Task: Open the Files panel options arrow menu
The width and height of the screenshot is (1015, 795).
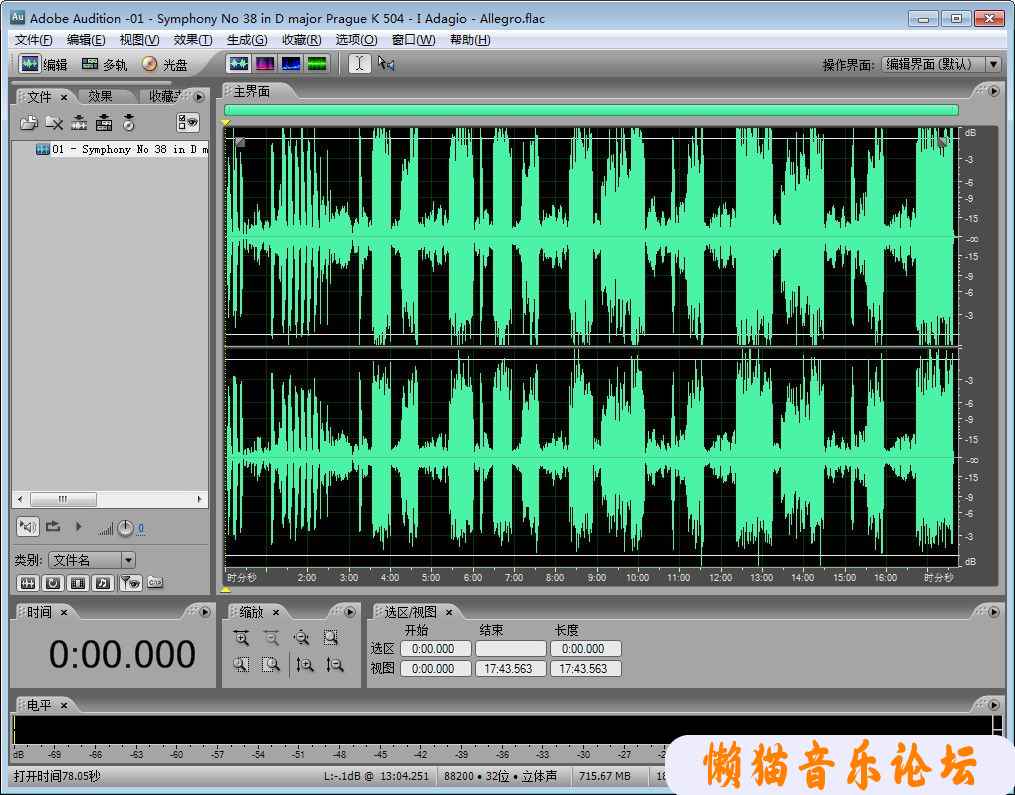Action: pyautogui.click(x=199, y=96)
